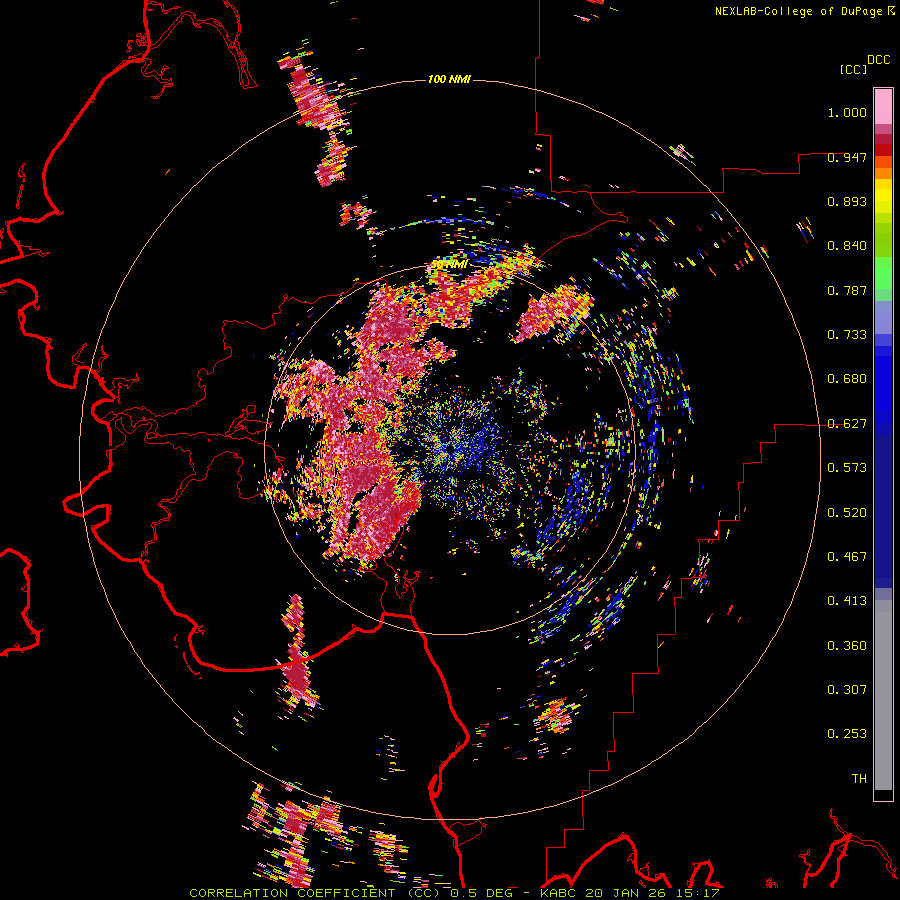Image resolution: width=900 pixels, height=900 pixels.
Task: Click the CORRELATION COEFFICIENT caption at the bottom
Action: [x=455, y=893]
